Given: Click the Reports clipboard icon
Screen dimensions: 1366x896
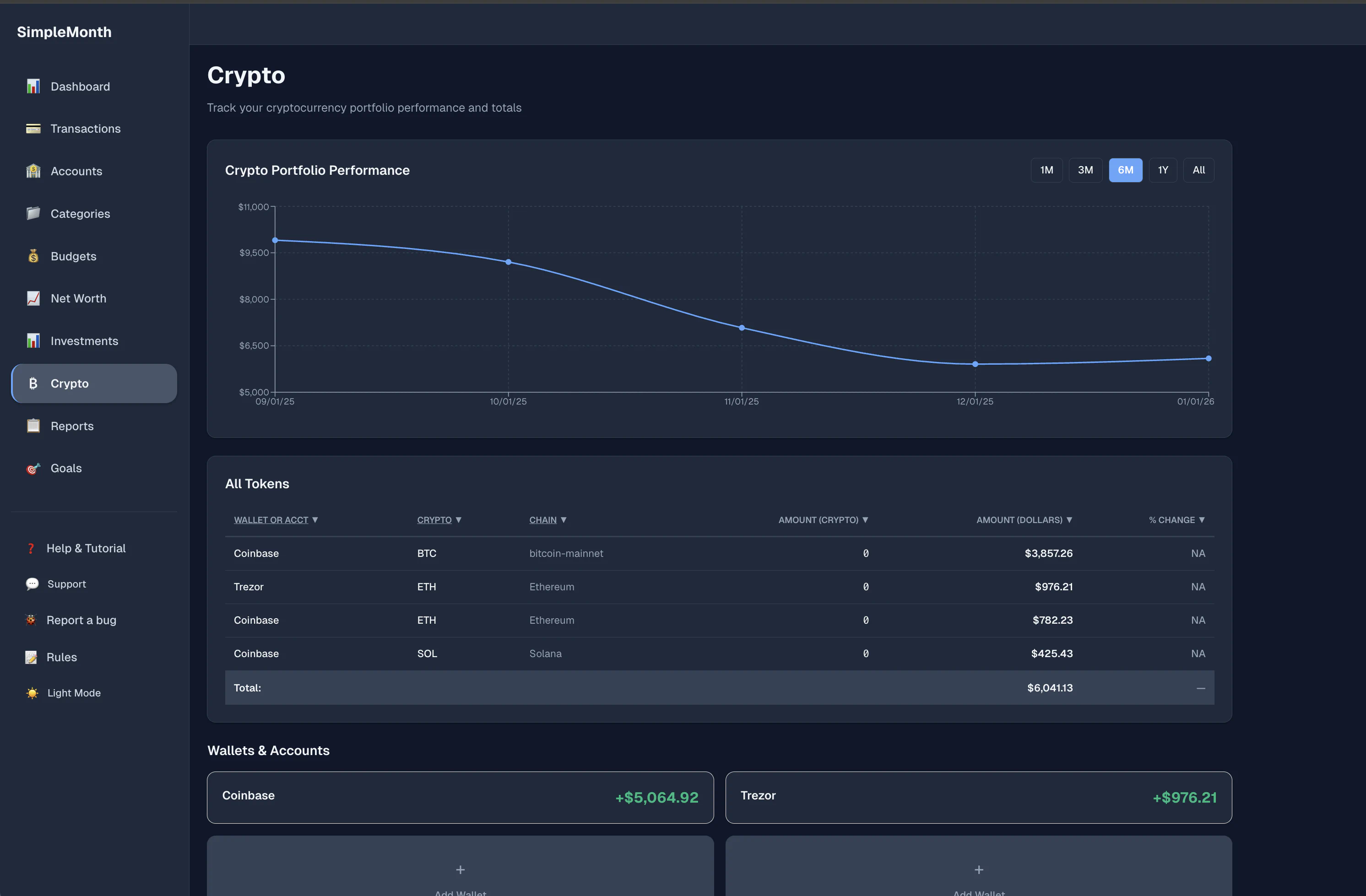Looking at the screenshot, I should [33, 426].
